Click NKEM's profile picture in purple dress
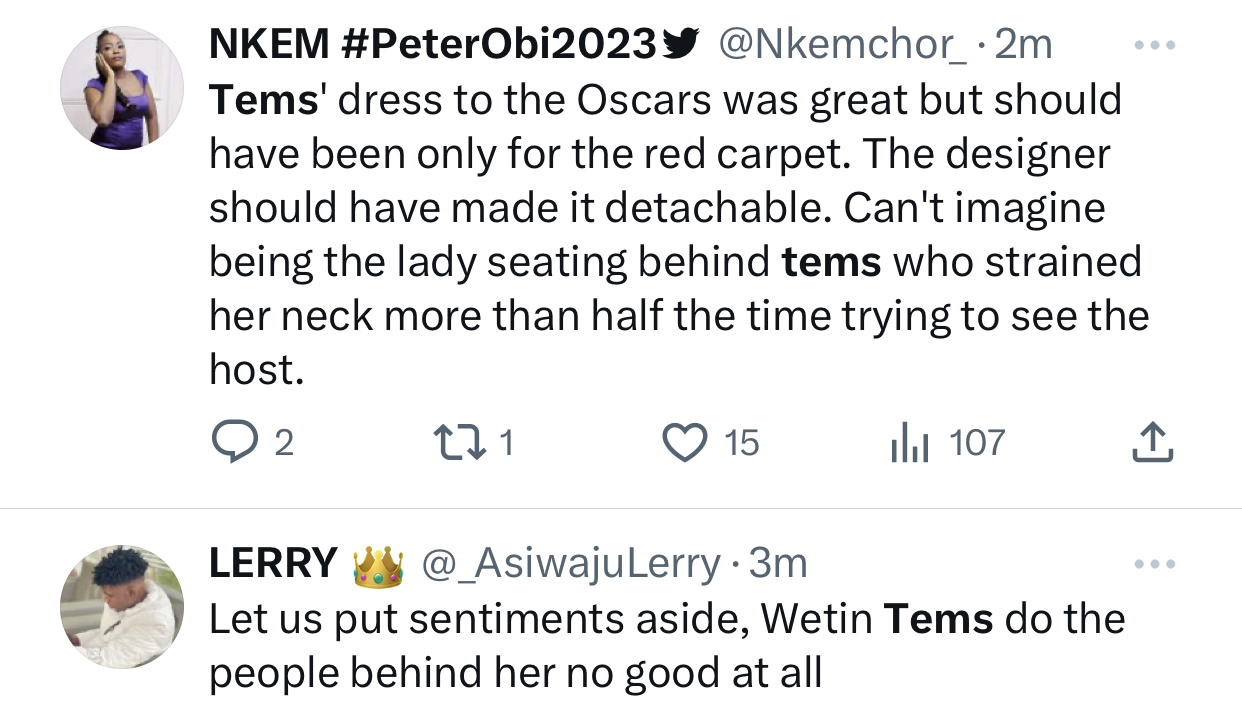Image resolution: width=1242 pixels, height=710 pixels. [122, 89]
